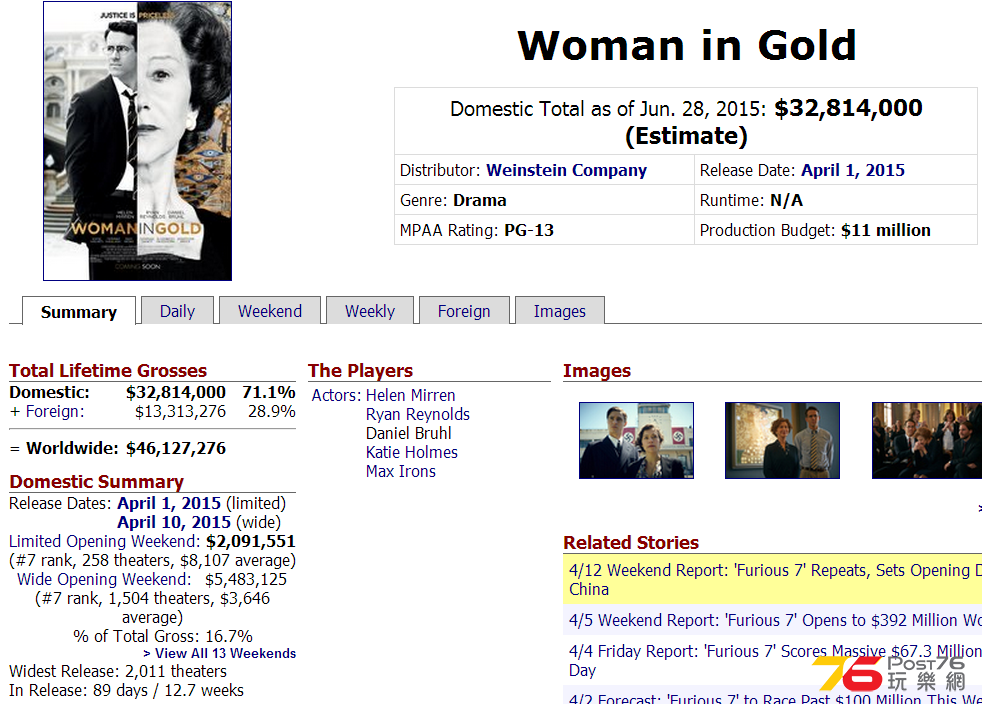The width and height of the screenshot is (982, 704).
Task: Open thumbnail of couple at airfield
Action: [636, 440]
